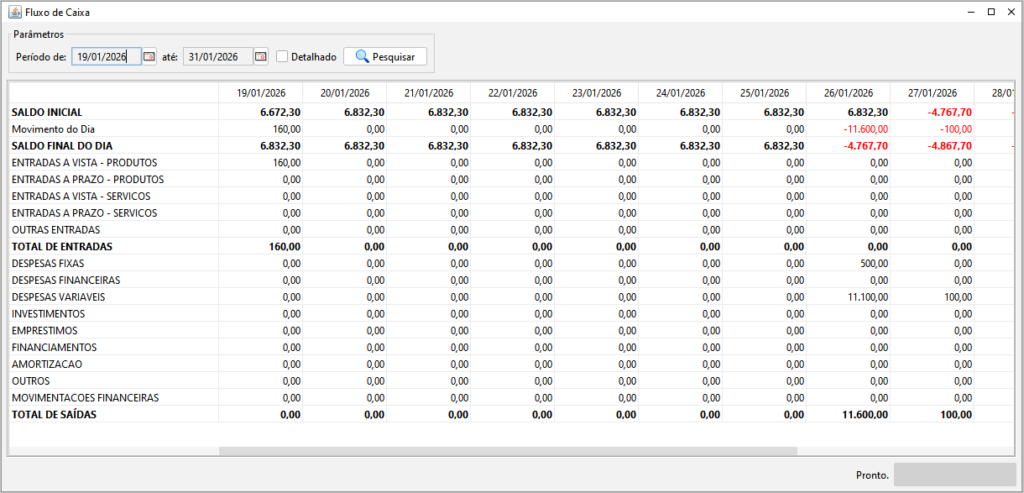Click the Java app icon in title bar
Screen dimensions: 1024x493
click(13, 11)
